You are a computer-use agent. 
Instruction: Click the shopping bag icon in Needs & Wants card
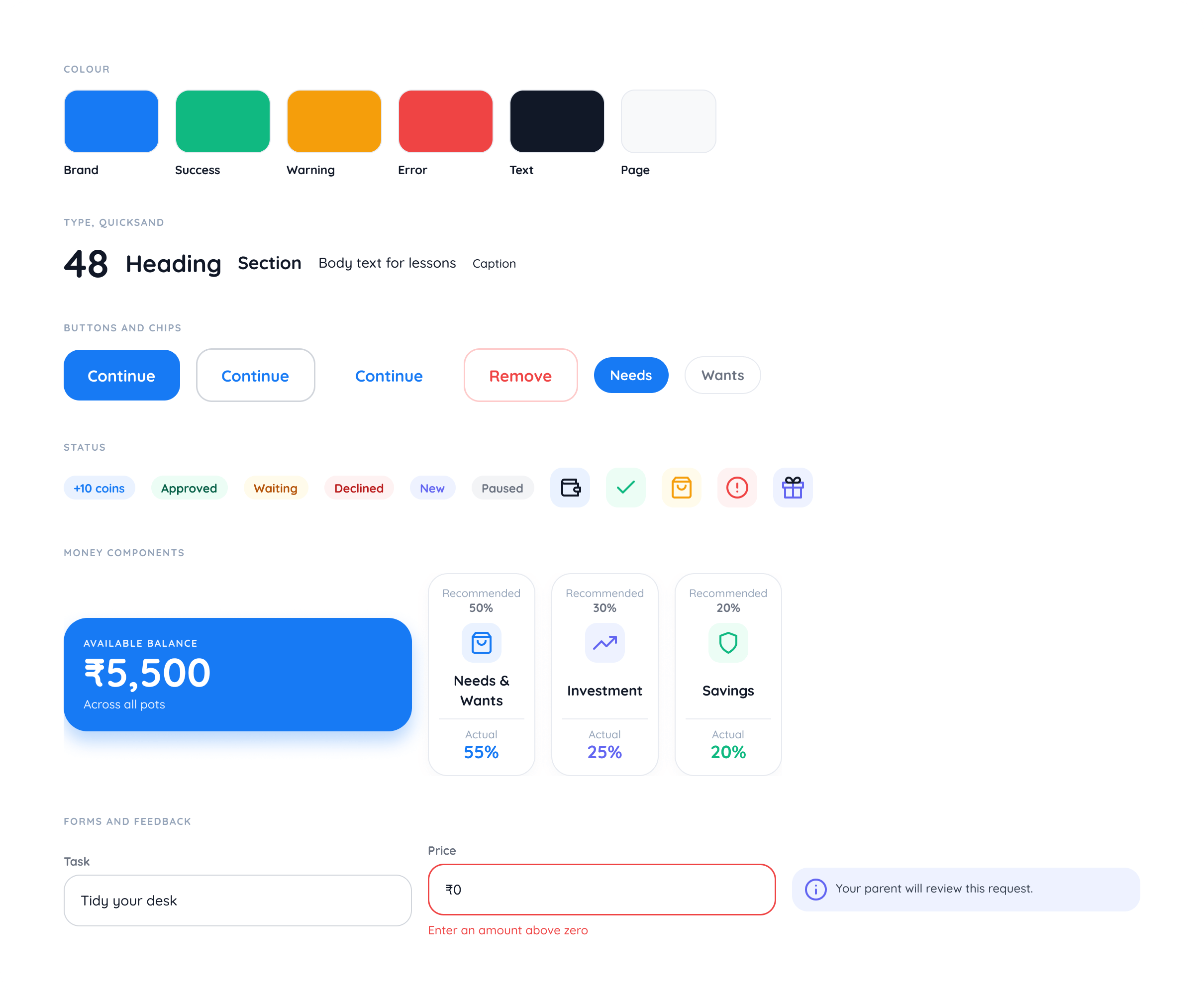(x=481, y=643)
